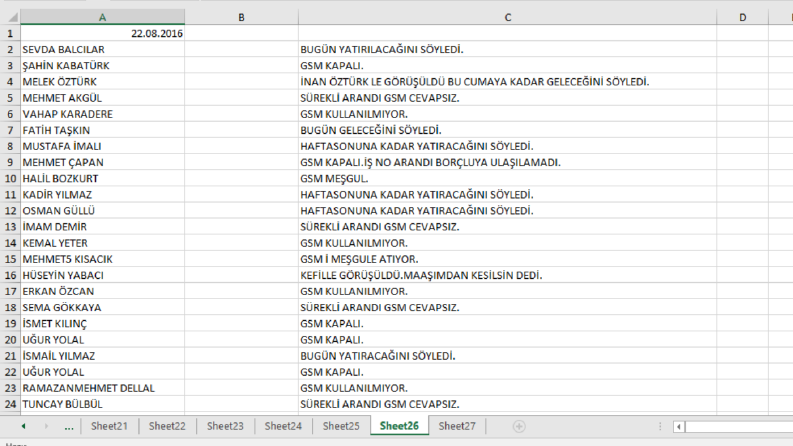Screen dimensions: 793x446
Task: Select cell İSMET KILINÇ
Action: click(103, 324)
